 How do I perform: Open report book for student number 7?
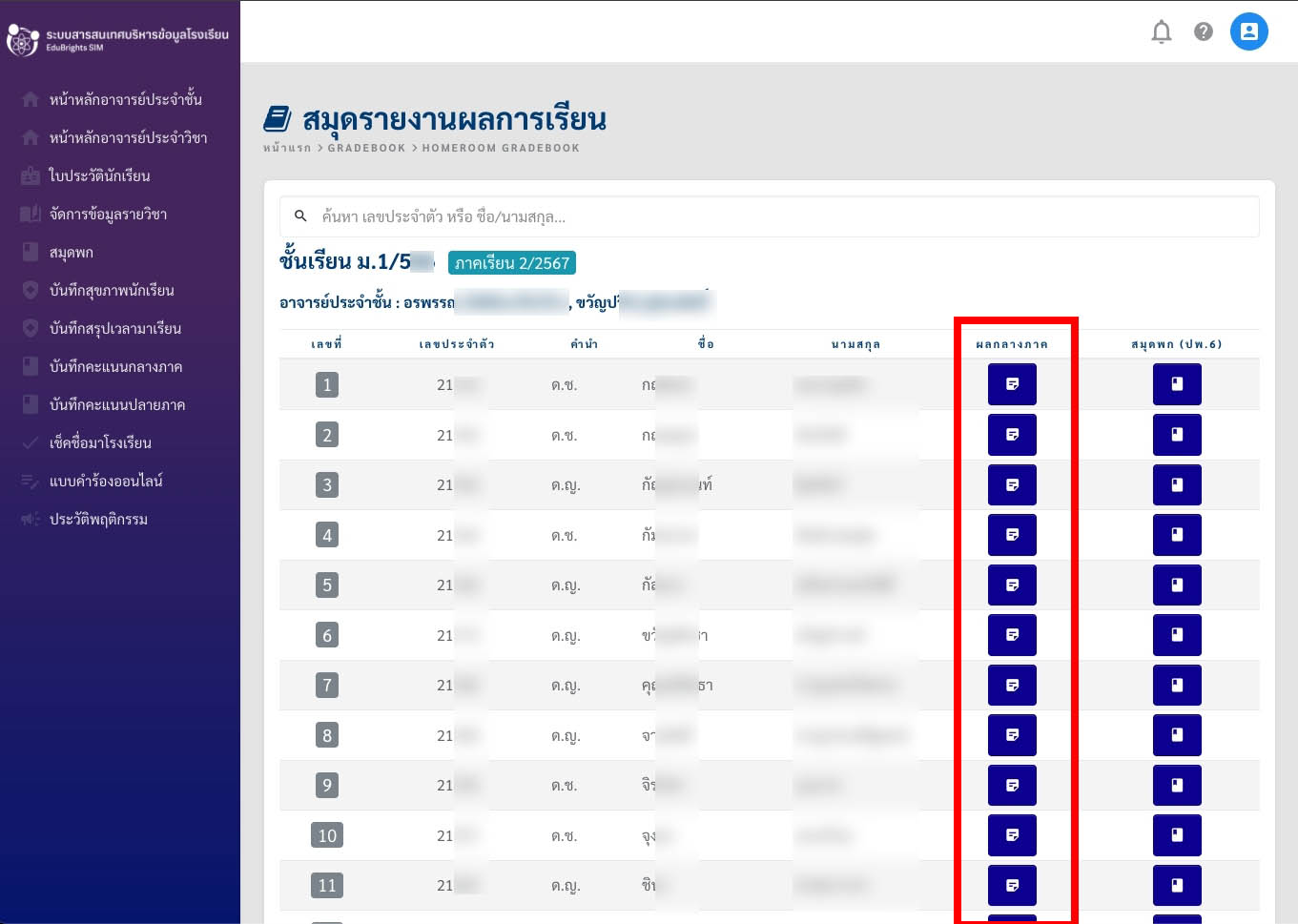1177,685
